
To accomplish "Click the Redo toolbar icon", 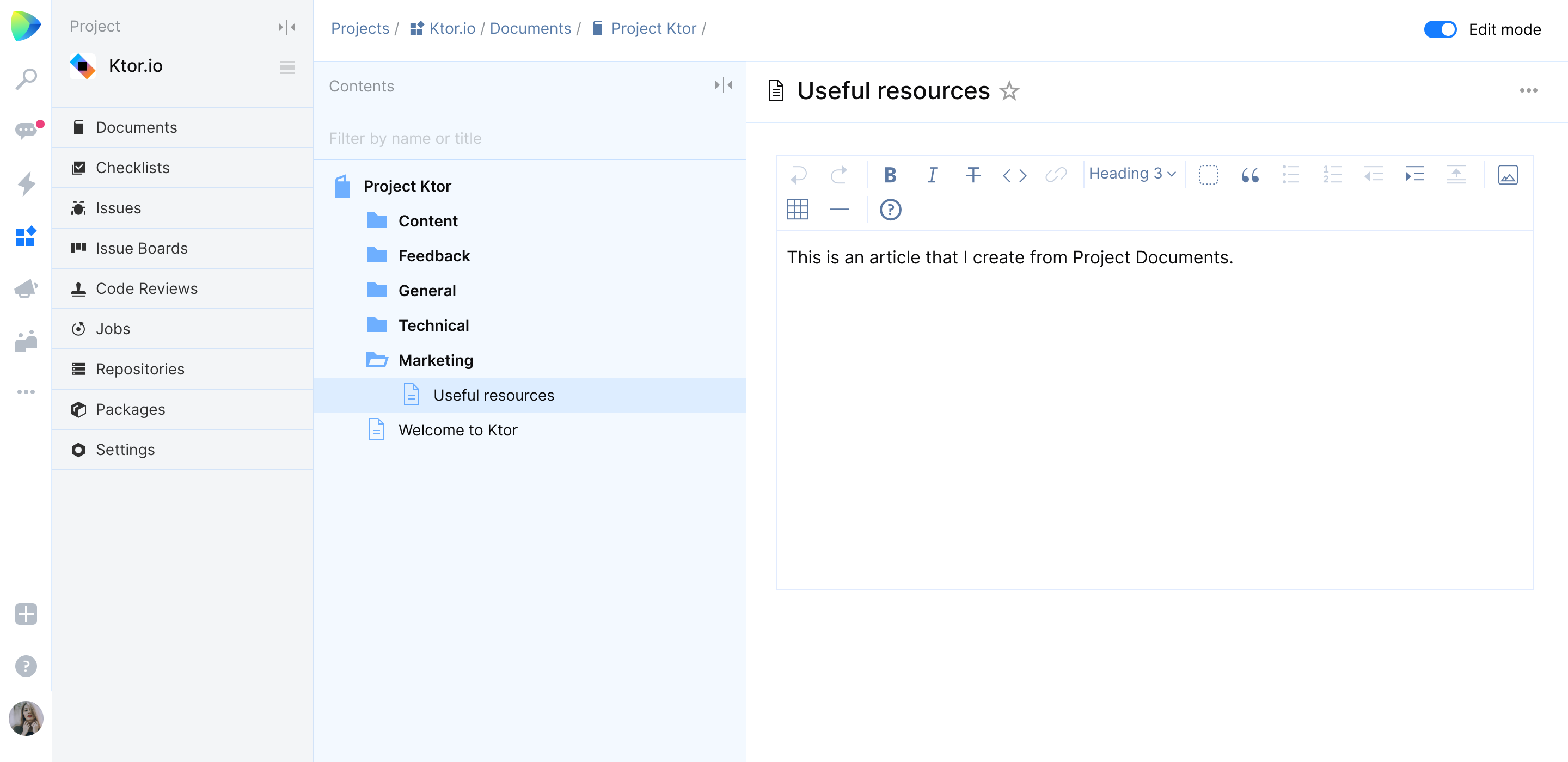I will (839, 175).
